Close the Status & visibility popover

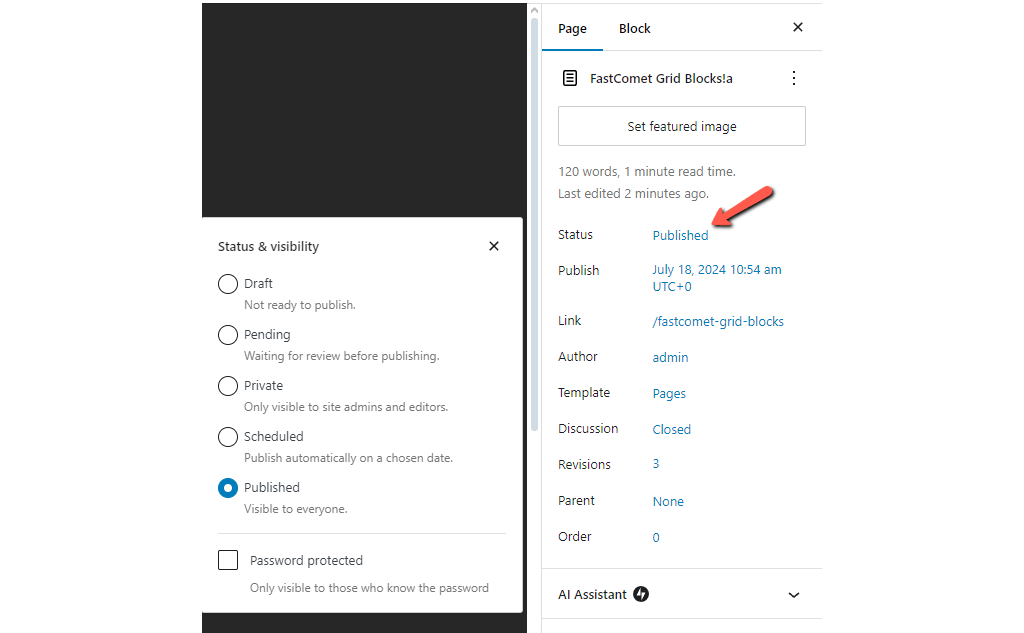coord(493,245)
